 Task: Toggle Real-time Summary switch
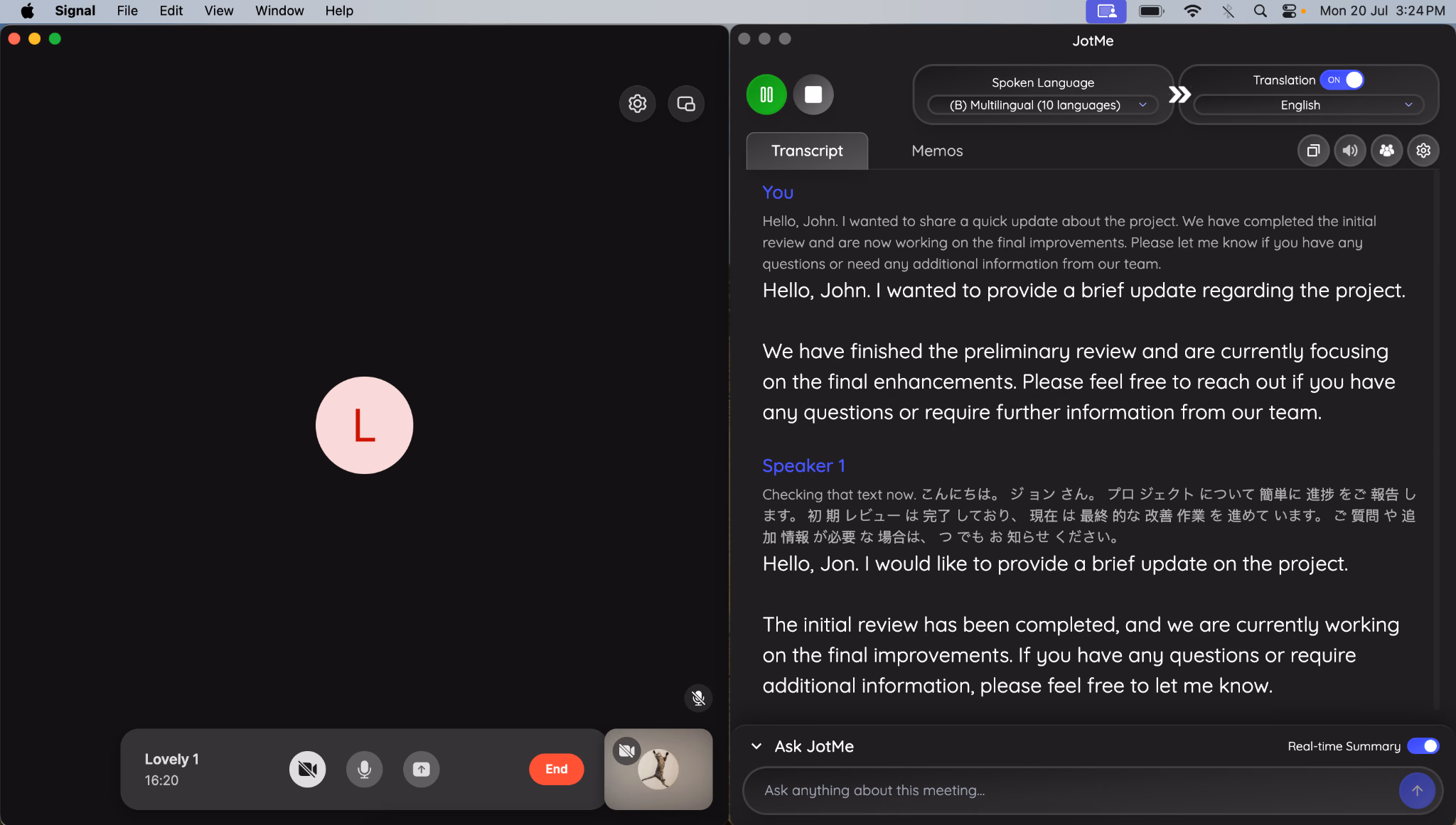(1423, 746)
